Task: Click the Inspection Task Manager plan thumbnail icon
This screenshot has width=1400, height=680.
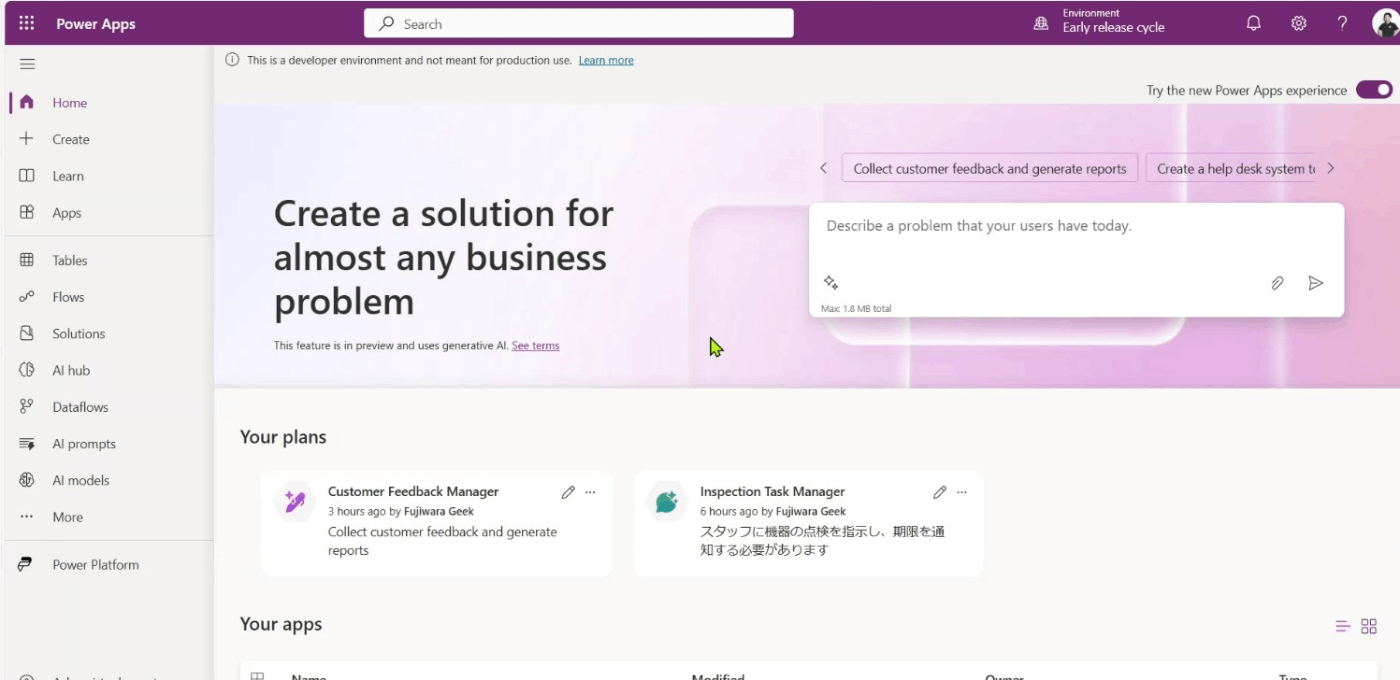Action: [667, 501]
